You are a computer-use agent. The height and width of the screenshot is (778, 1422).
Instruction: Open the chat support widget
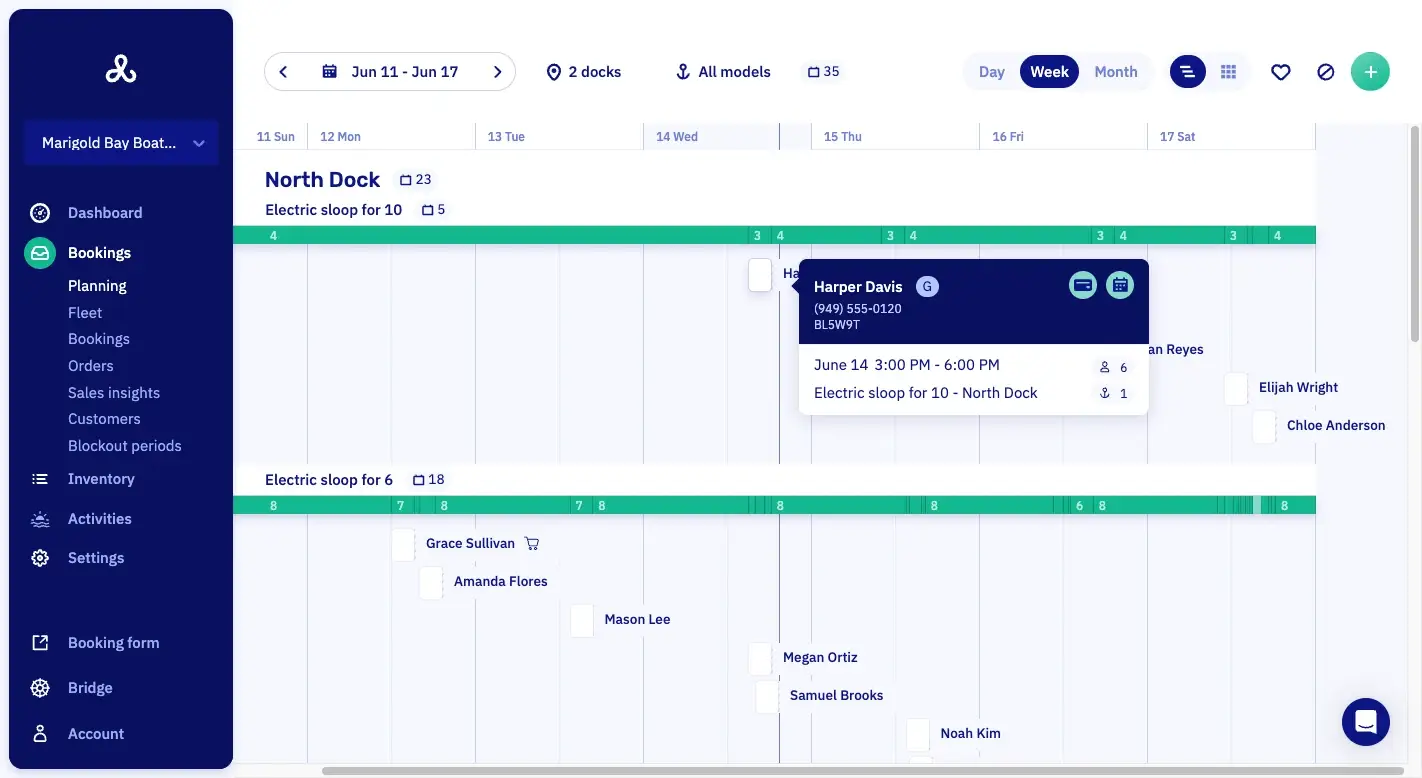pyautogui.click(x=1366, y=722)
